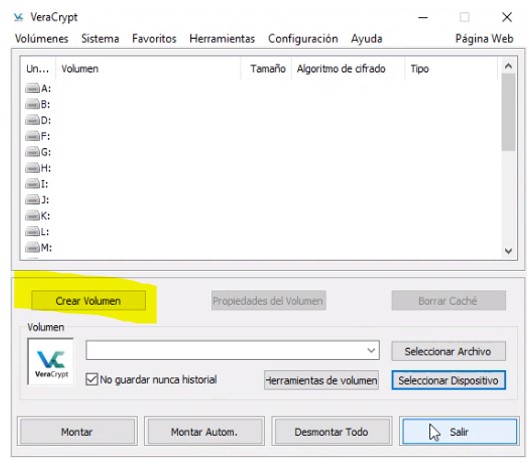Click the 'Tipo' column header
Screen dimensions: 532x462
tap(451, 69)
